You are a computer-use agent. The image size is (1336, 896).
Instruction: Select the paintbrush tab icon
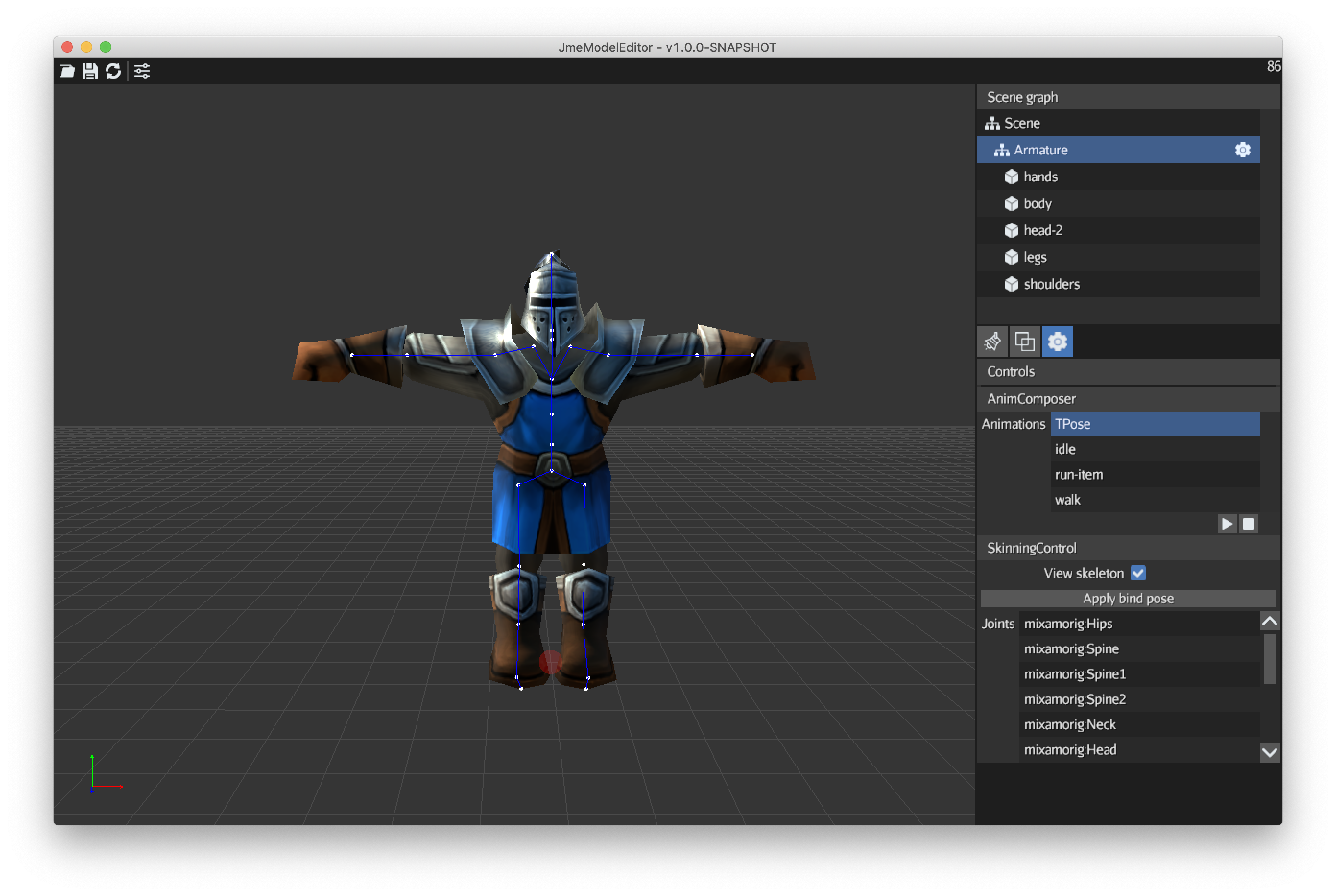pos(992,342)
